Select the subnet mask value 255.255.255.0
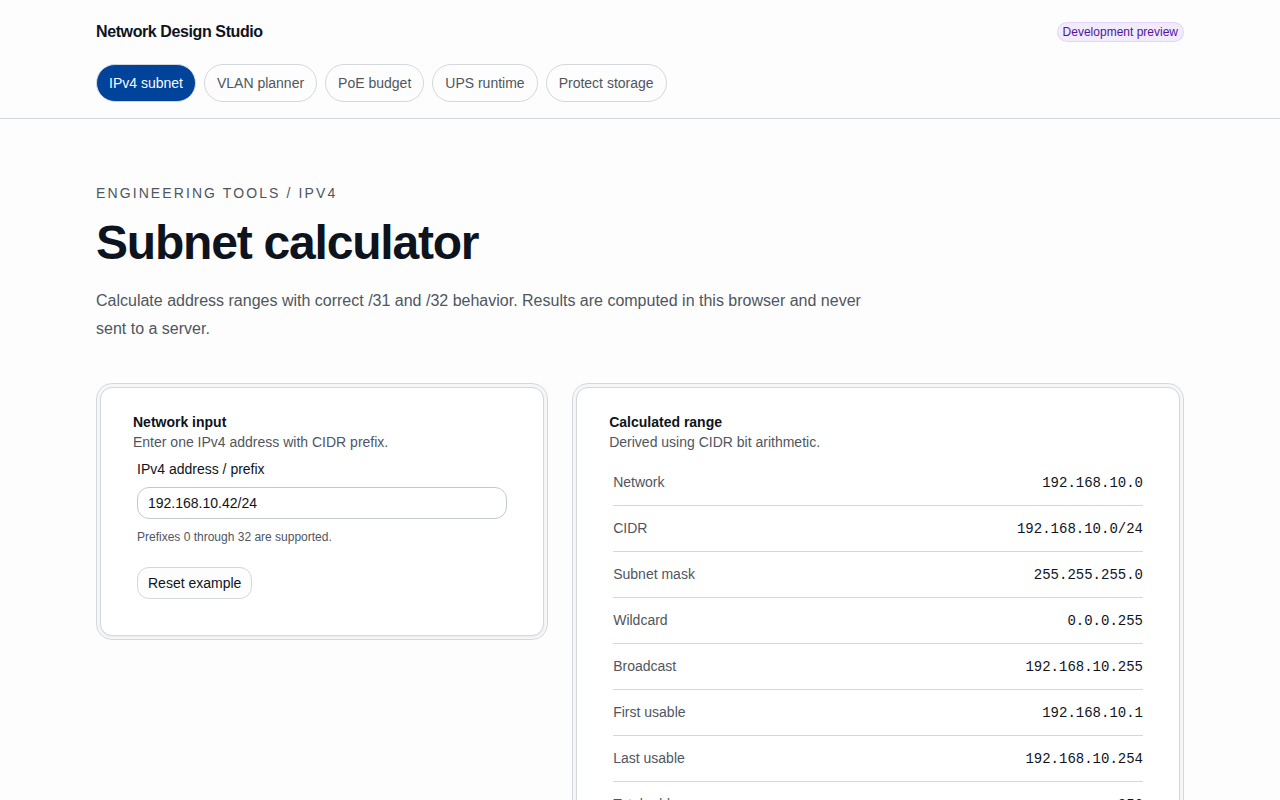Viewport: 1280px width, 800px height. (1088, 574)
